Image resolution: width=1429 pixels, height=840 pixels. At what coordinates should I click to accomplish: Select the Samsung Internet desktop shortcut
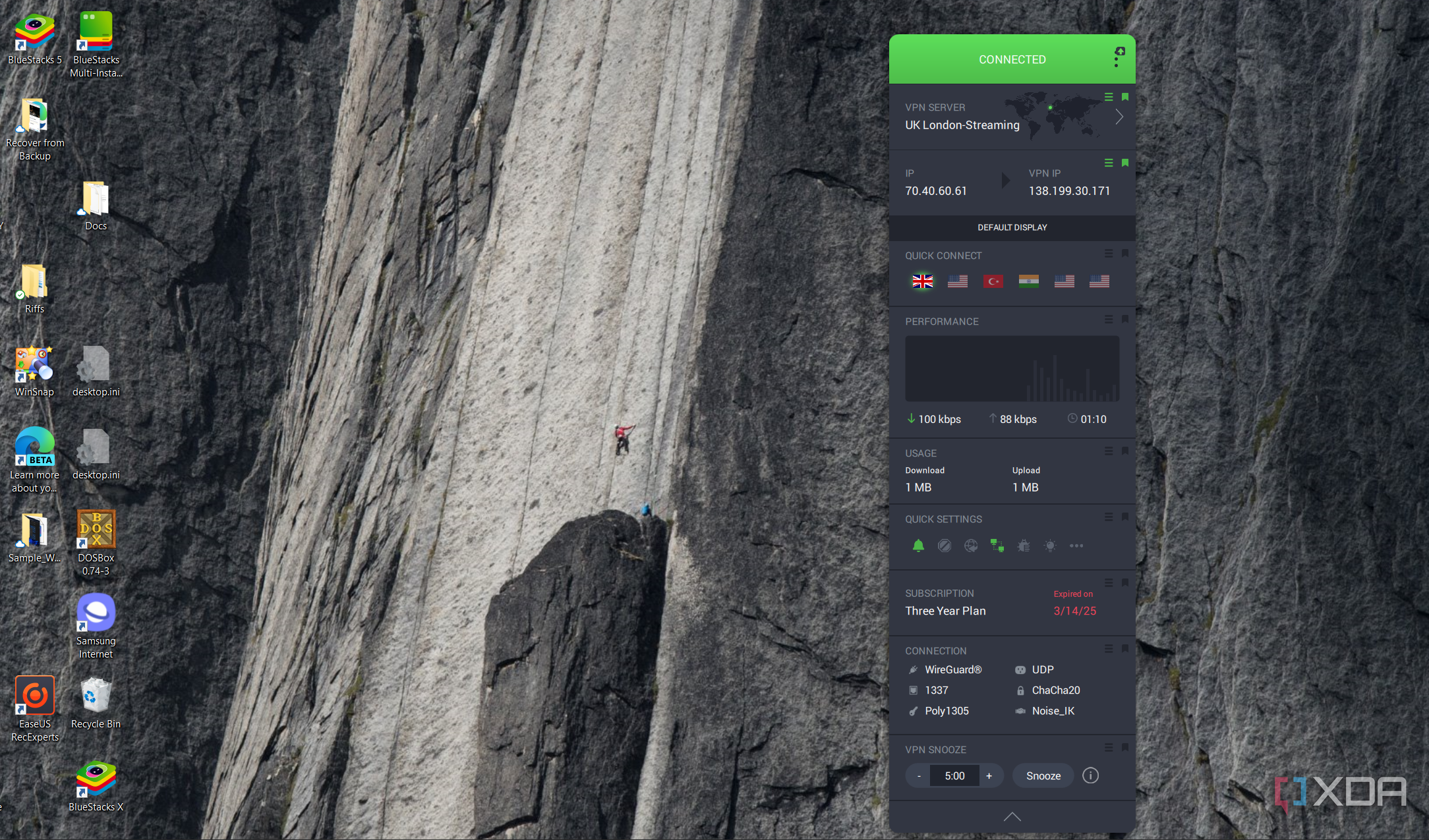(x=96, y=626)
